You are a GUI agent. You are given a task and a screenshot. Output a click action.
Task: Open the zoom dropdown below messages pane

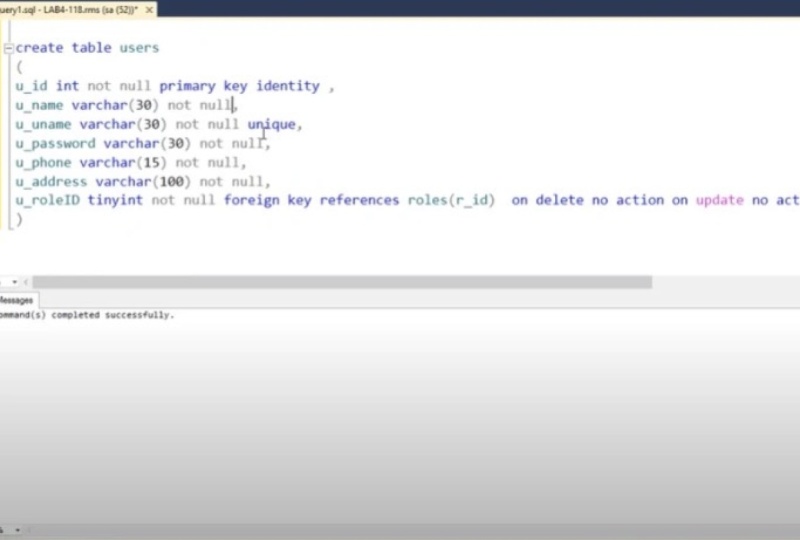point(17,531)
